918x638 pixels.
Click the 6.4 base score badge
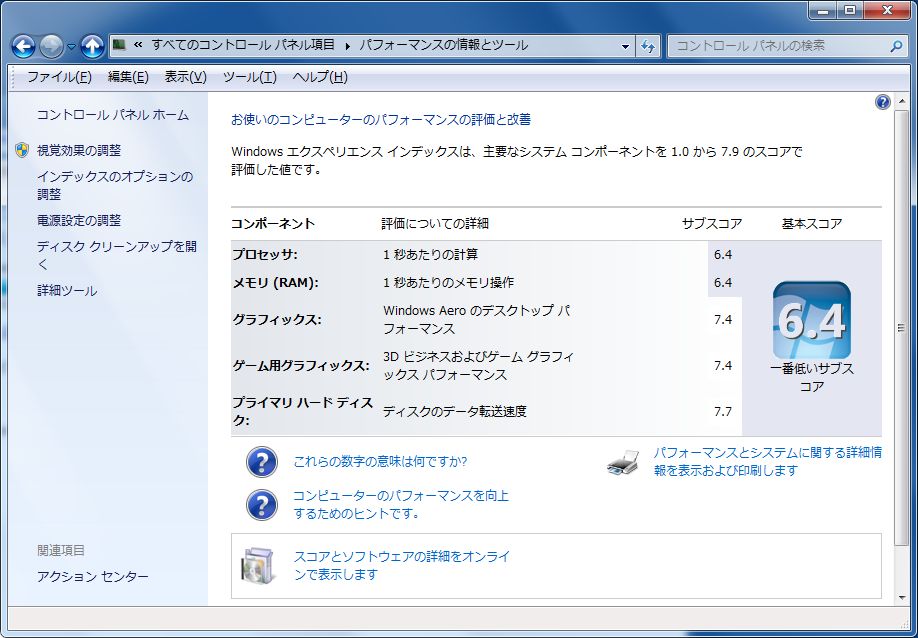click(811, 320)
